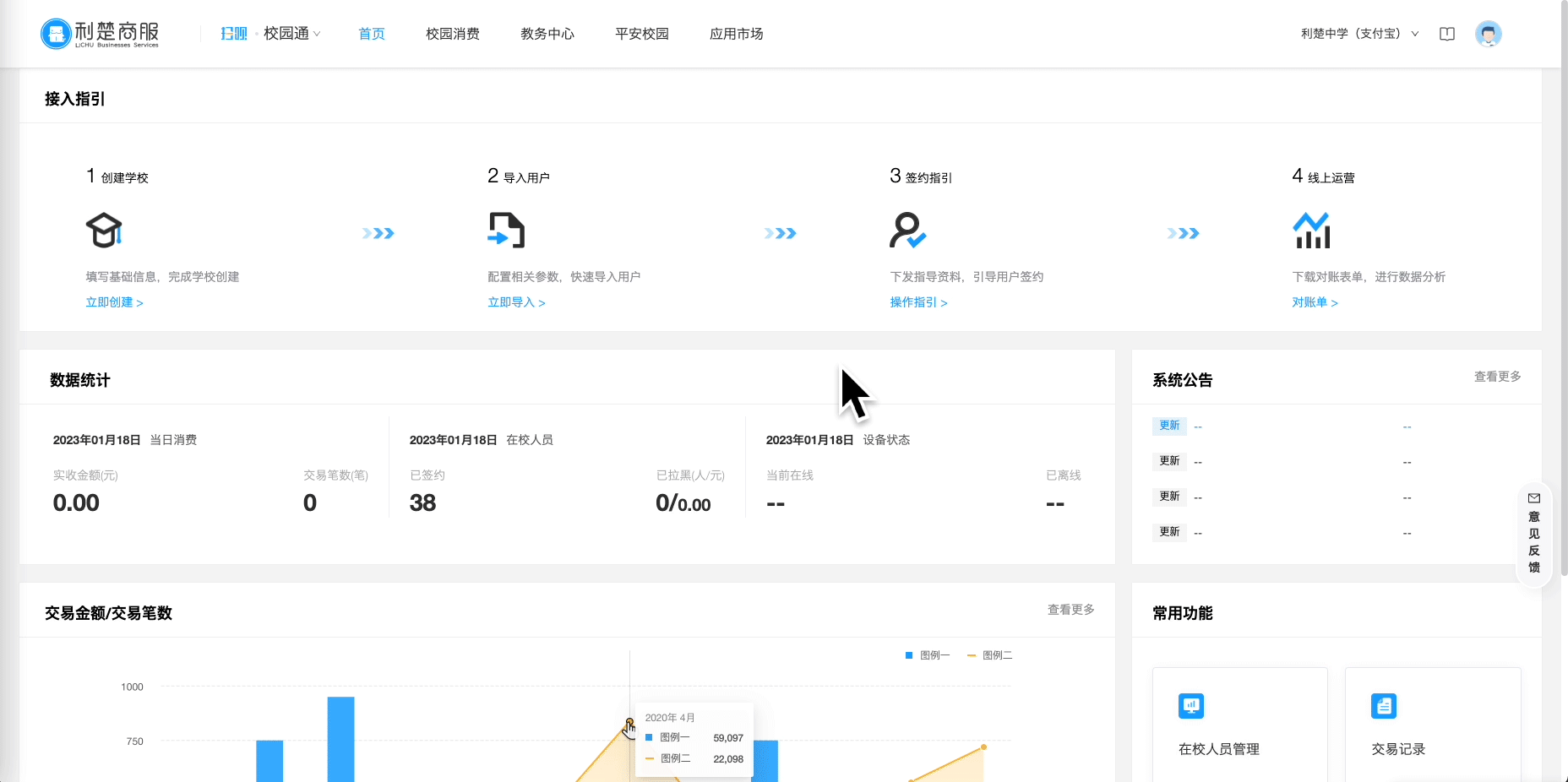Click the 线上运营 chart icon
Viewport: 1568px width, 782px height.
1311,231
